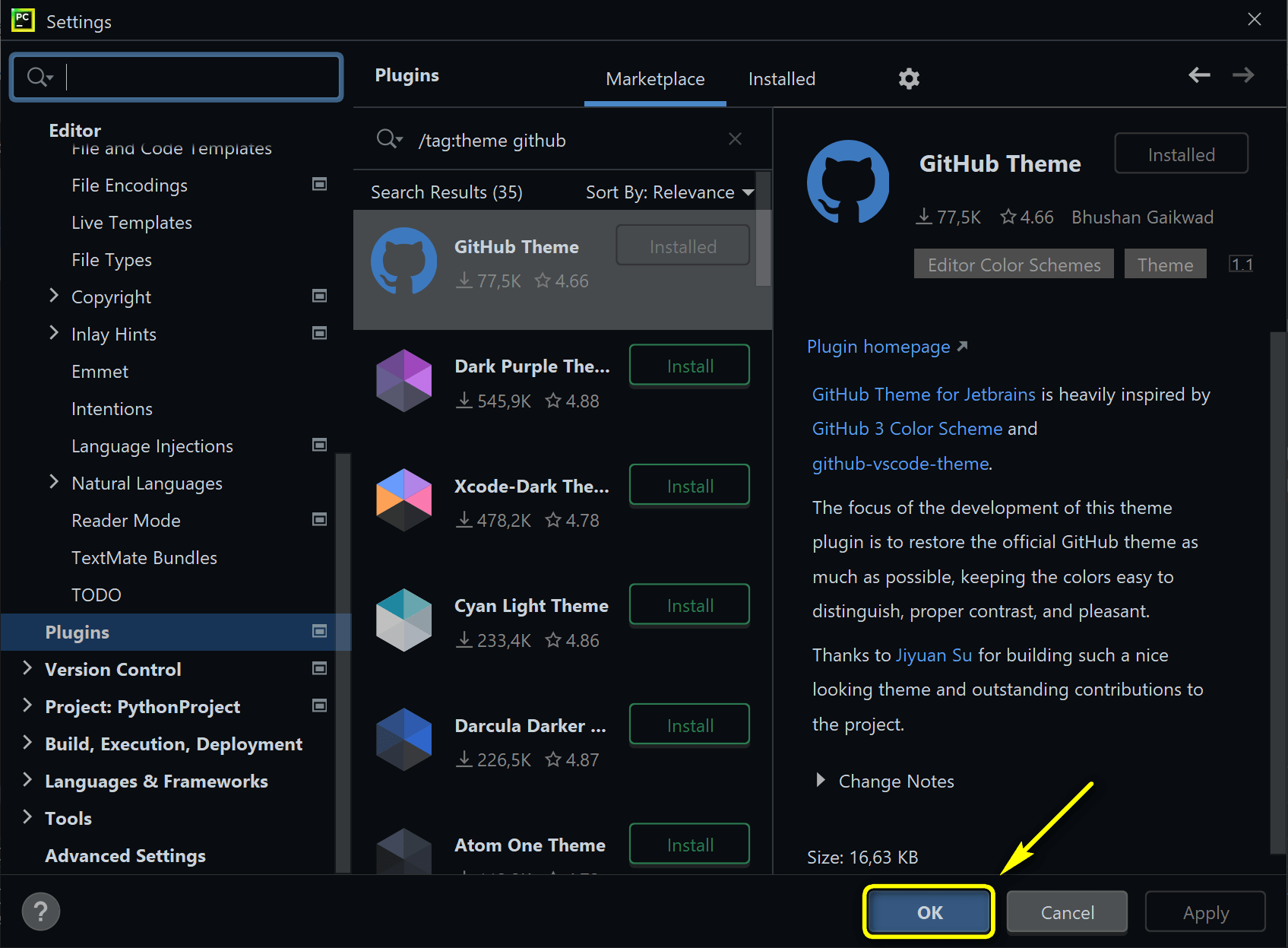This screenshot has width=1288, height=948.
Task: Click the Apply button
Action: (x=1205, y=912)
